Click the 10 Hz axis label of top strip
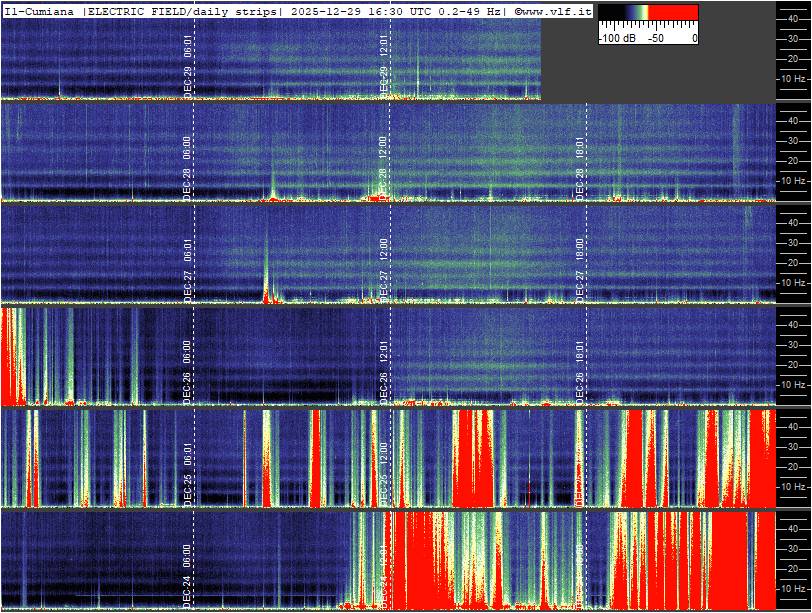The width and height of the screenshot is (812, 613). [794, 78]
